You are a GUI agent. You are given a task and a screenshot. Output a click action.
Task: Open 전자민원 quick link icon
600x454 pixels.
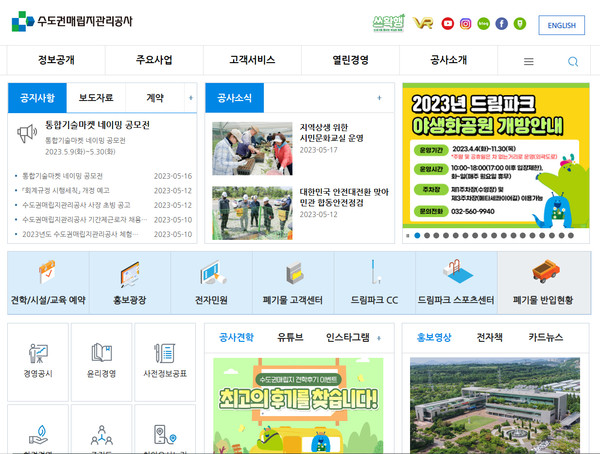click(x=213, y=272)
